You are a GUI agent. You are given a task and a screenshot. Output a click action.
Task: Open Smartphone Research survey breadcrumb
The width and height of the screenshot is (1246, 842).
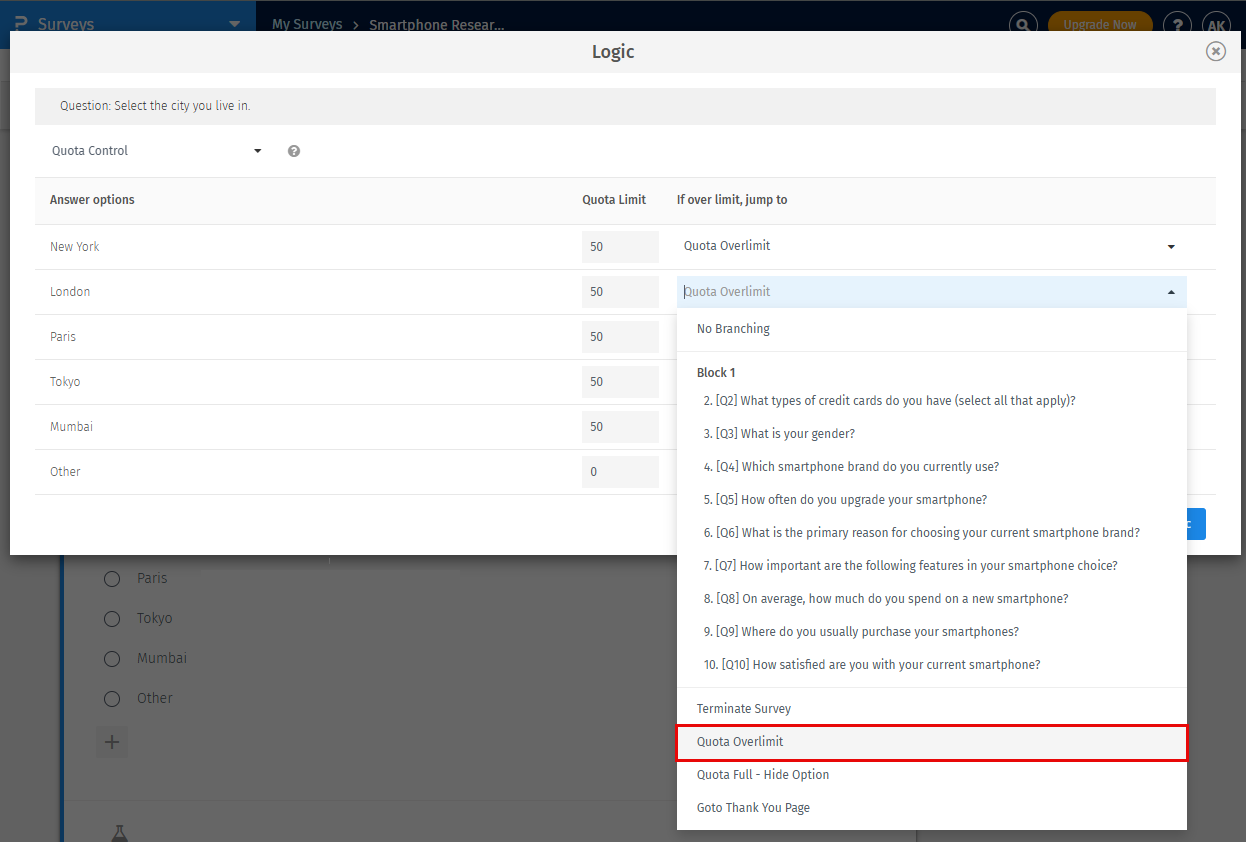[x=437, y=25]
